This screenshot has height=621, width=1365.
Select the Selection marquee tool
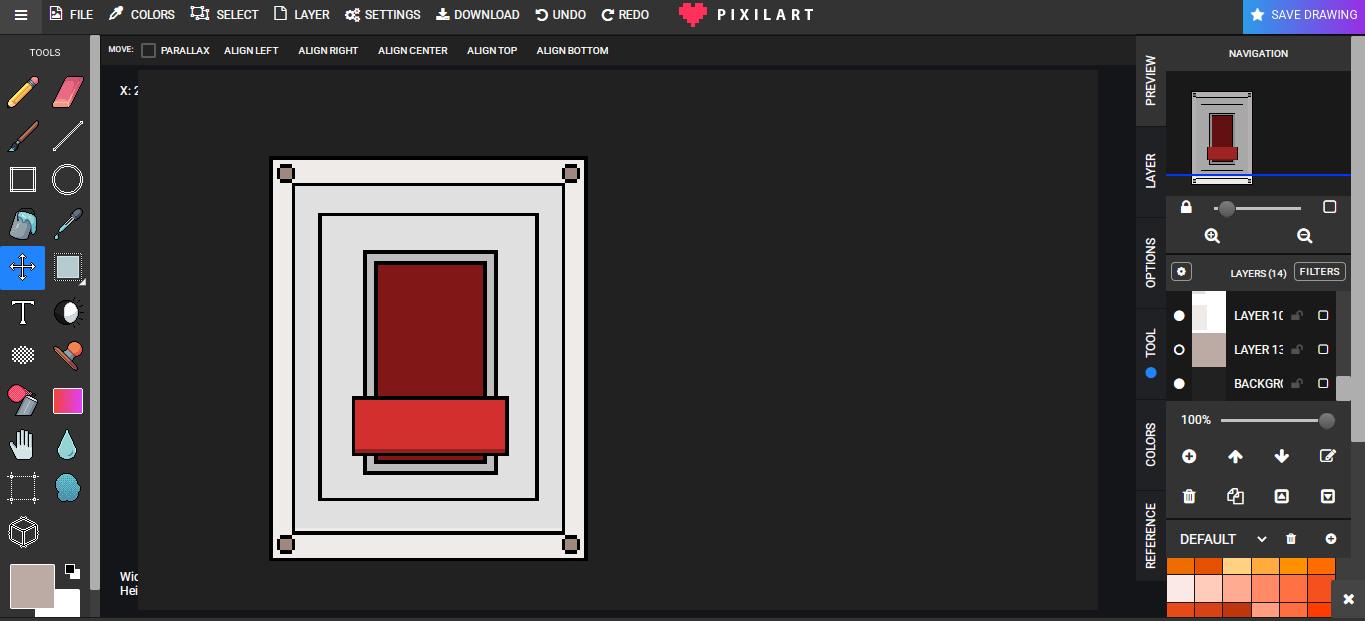(x=68, y=268)
